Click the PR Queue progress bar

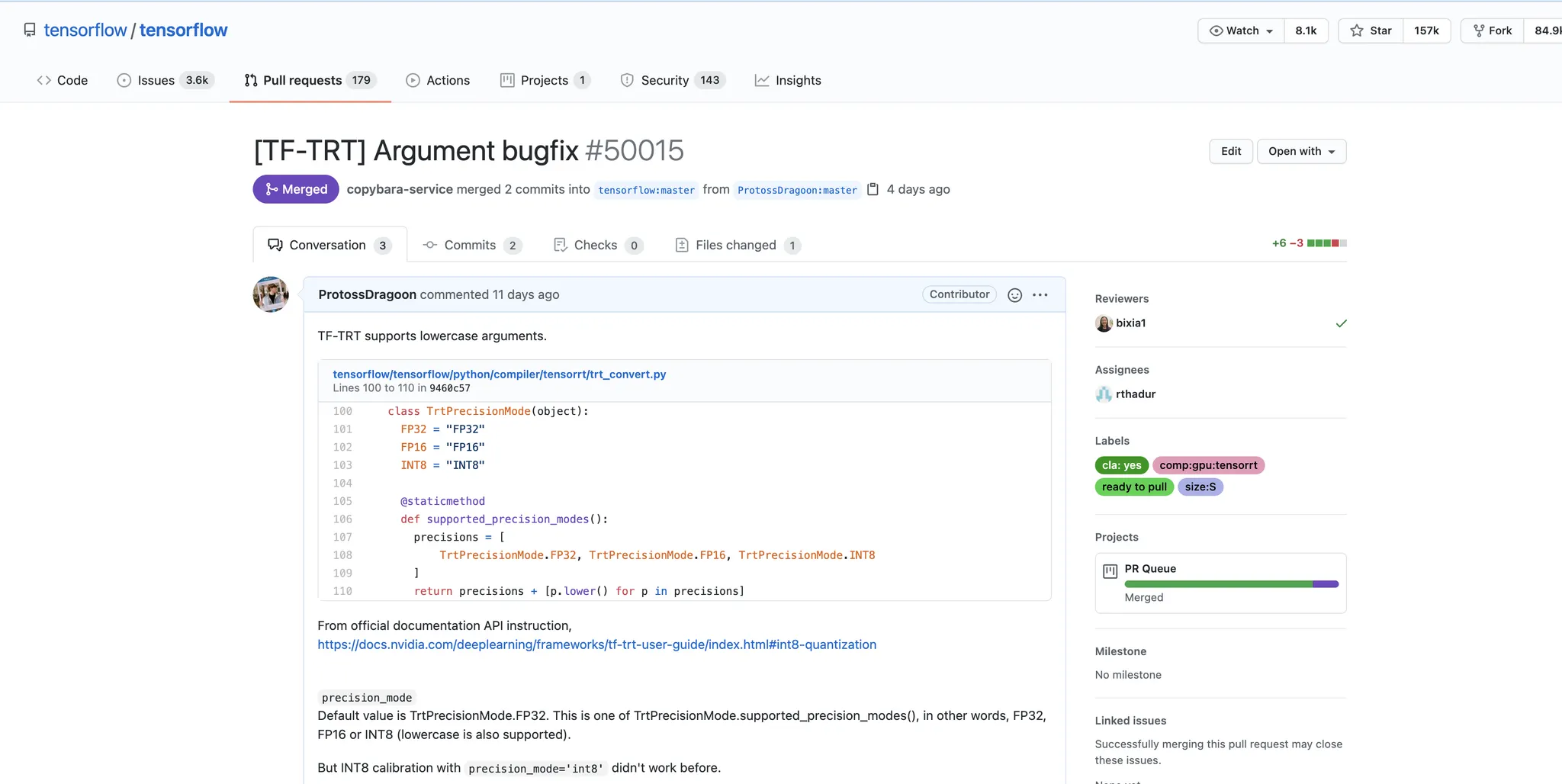pyautogui.click(x=1231, y=584)
